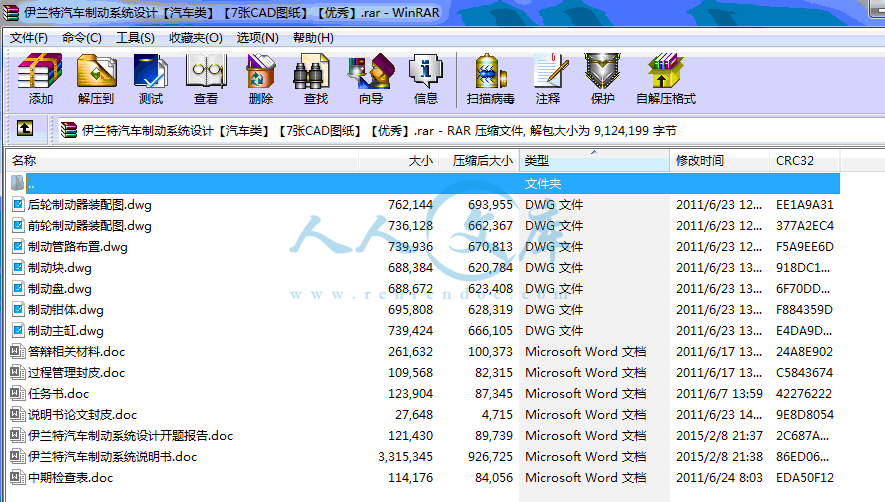The width and height of the screenshot is (885, 502).
Task: Click Word icon of 任务书.doc
Action: pyautogui.click(x=17, y=393)
